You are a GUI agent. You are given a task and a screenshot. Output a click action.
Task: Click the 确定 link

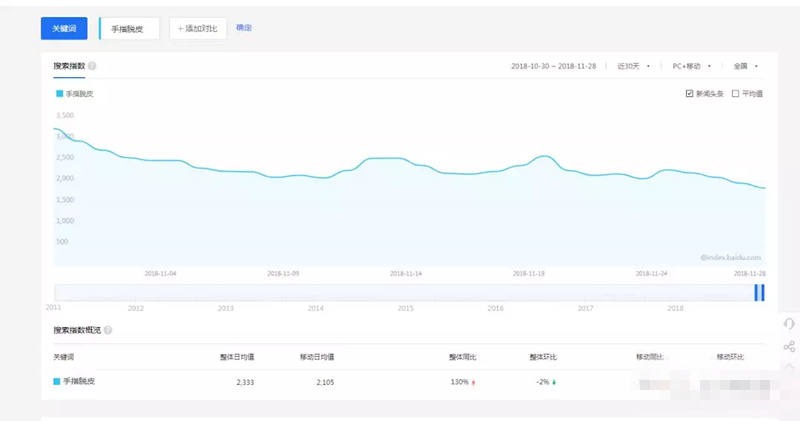[243, 28]
